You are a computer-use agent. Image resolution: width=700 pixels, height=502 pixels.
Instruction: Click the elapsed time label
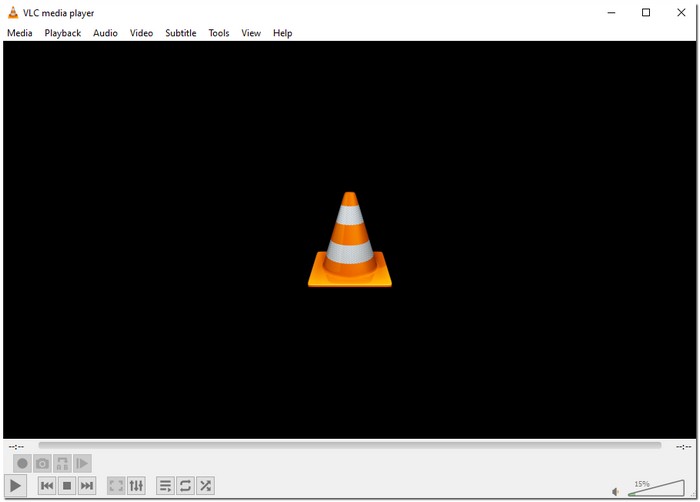[17, 446]
